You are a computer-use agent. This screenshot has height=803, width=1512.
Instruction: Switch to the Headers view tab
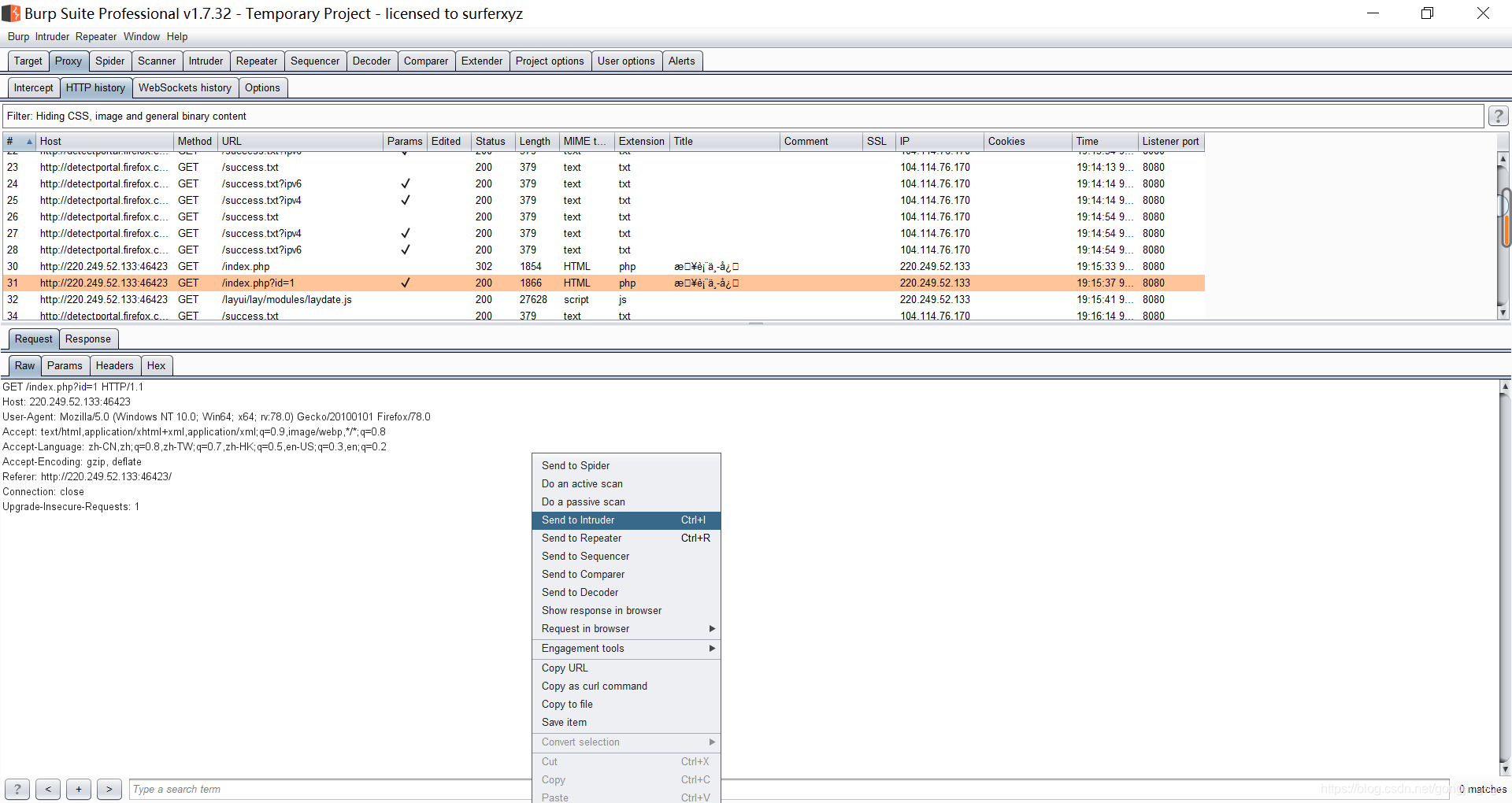115,365
